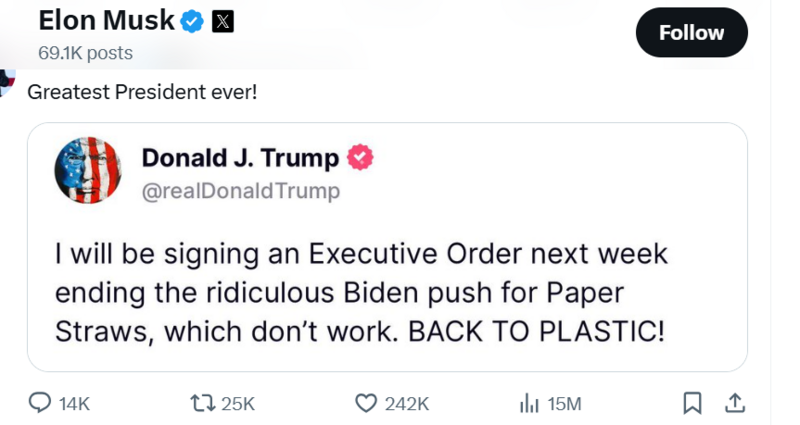The image size is (800, 425).
Task: Click Trump's flag-themed avatar
Action: [x=87, y=170]
